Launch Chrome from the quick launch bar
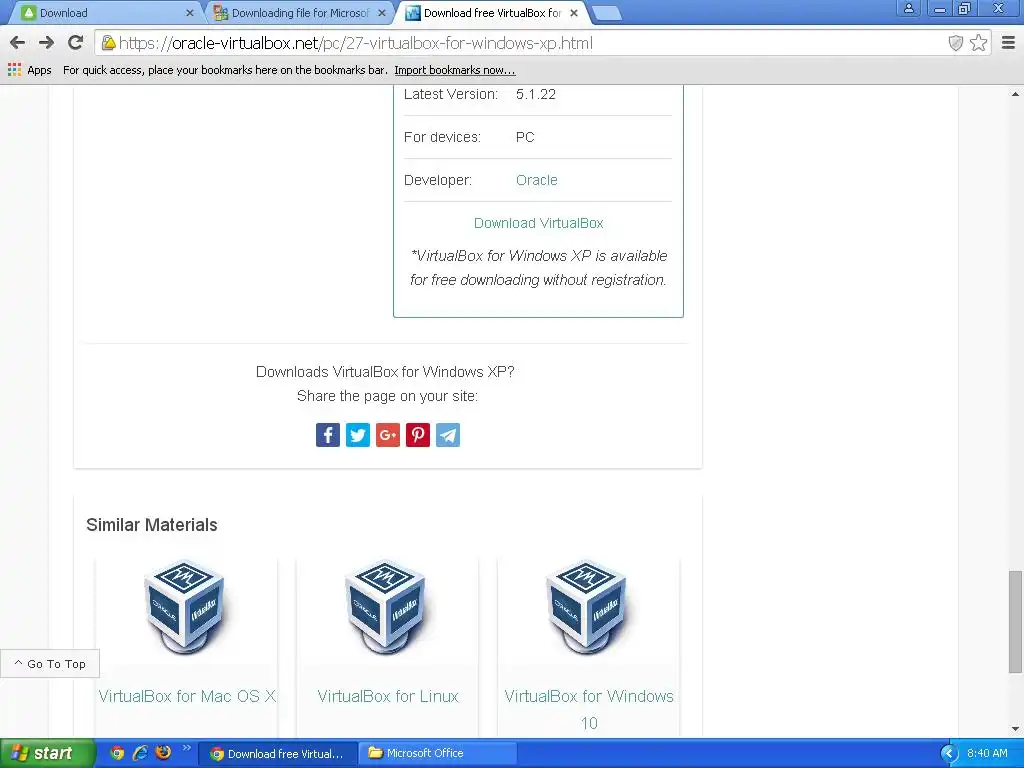Image resolution: width=1024 pixels, height=768 pixels. (117, 753)
